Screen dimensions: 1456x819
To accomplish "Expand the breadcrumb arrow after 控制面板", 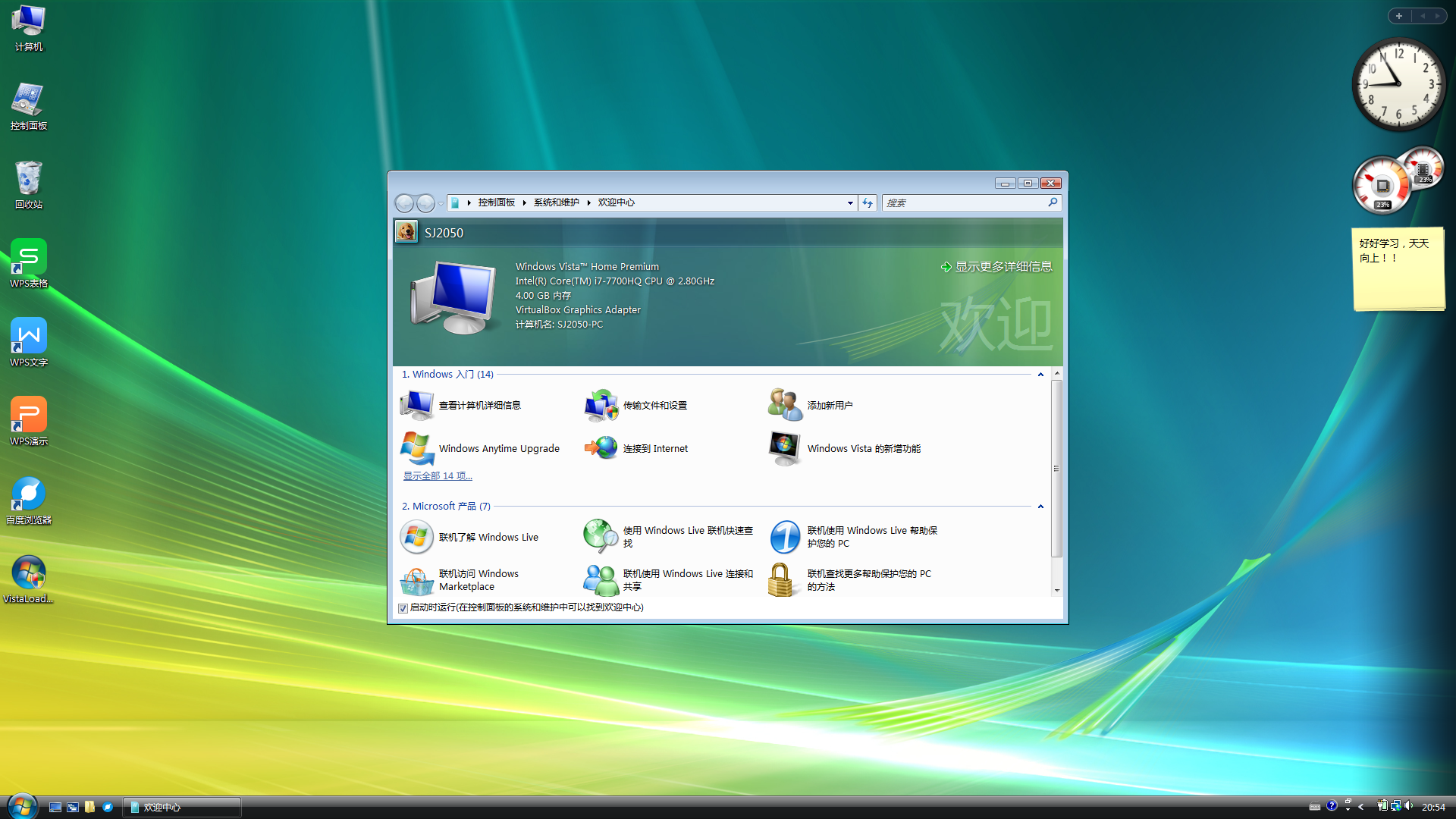I will (x=524, y=203).
